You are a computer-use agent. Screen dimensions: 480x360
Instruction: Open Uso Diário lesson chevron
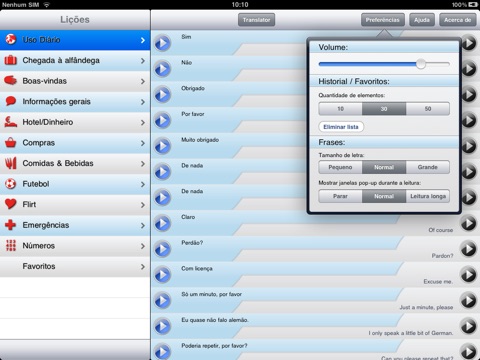143,40
